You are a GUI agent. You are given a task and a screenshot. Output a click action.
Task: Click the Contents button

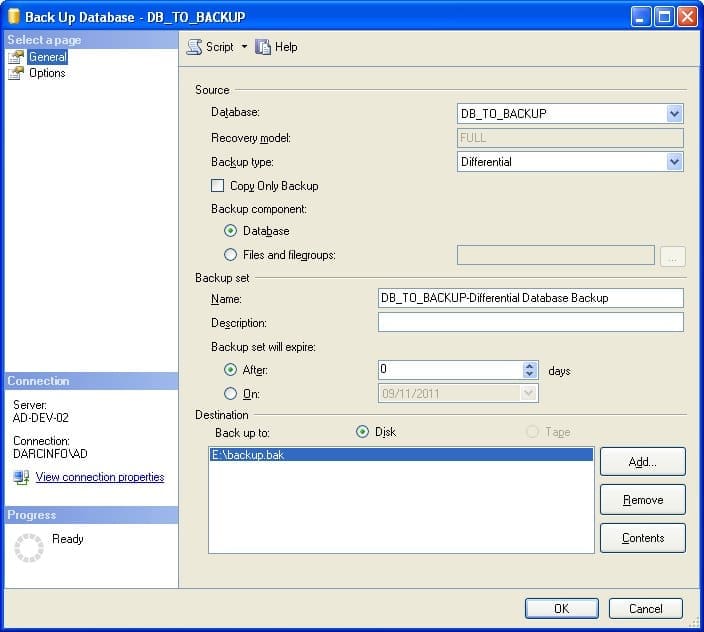(642, 538)
